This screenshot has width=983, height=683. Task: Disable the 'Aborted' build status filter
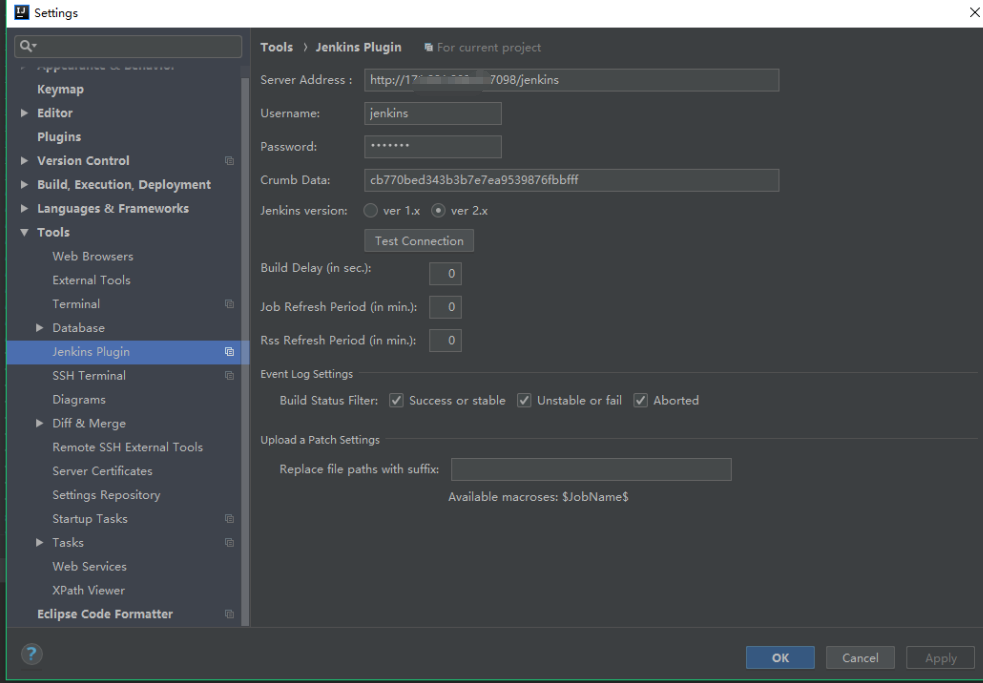[640, 400]
